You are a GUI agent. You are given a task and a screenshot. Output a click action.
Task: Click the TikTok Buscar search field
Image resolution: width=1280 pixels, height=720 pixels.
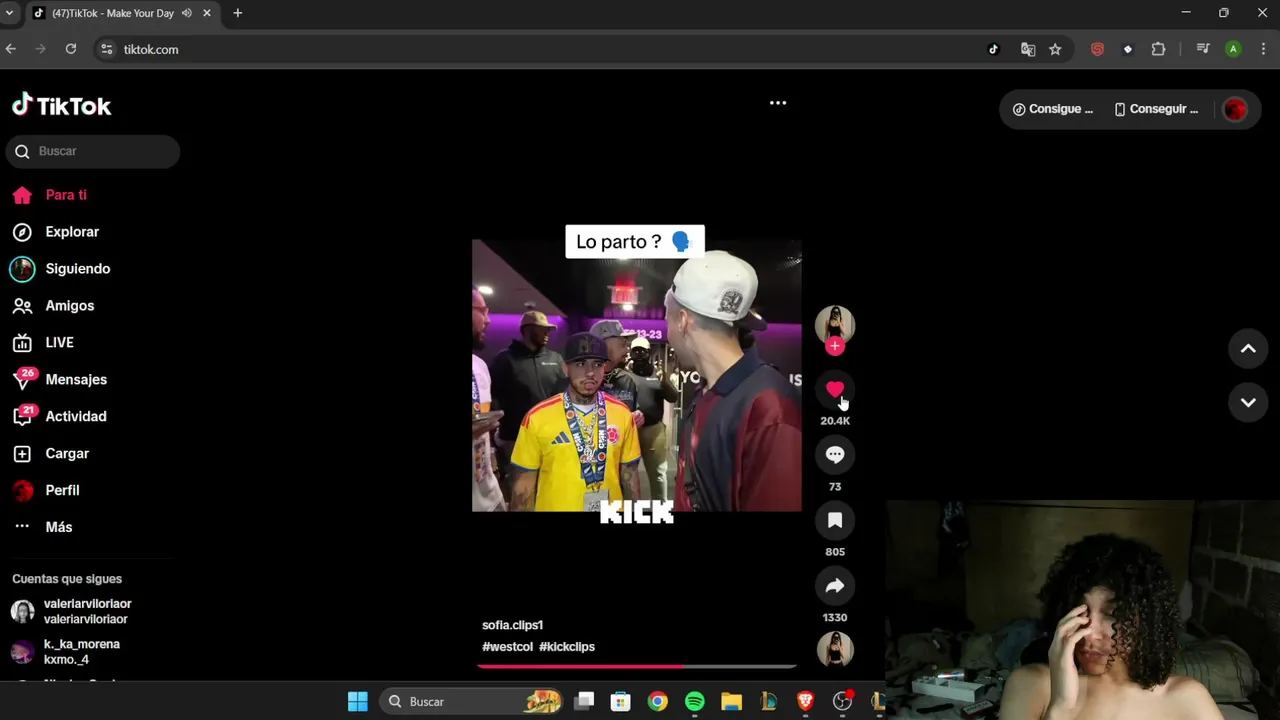pos(93,151)
